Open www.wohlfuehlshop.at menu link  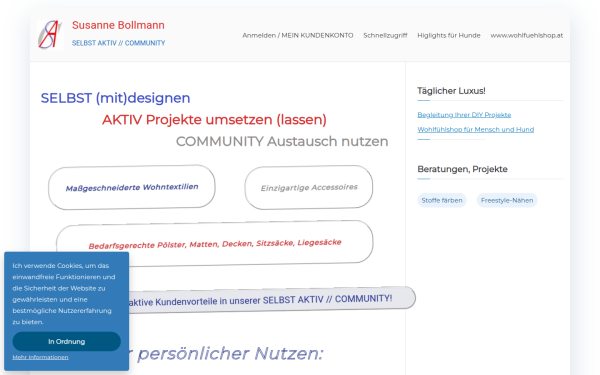point(527,35)
